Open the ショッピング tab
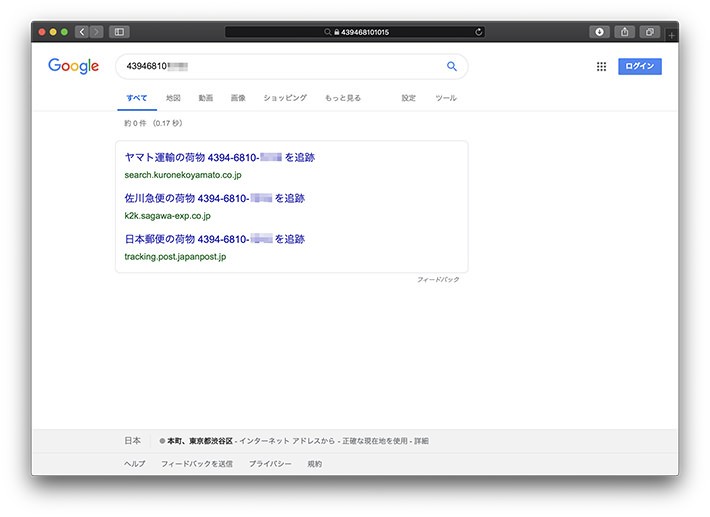This screenshot has height=517, width=710. 285,98
